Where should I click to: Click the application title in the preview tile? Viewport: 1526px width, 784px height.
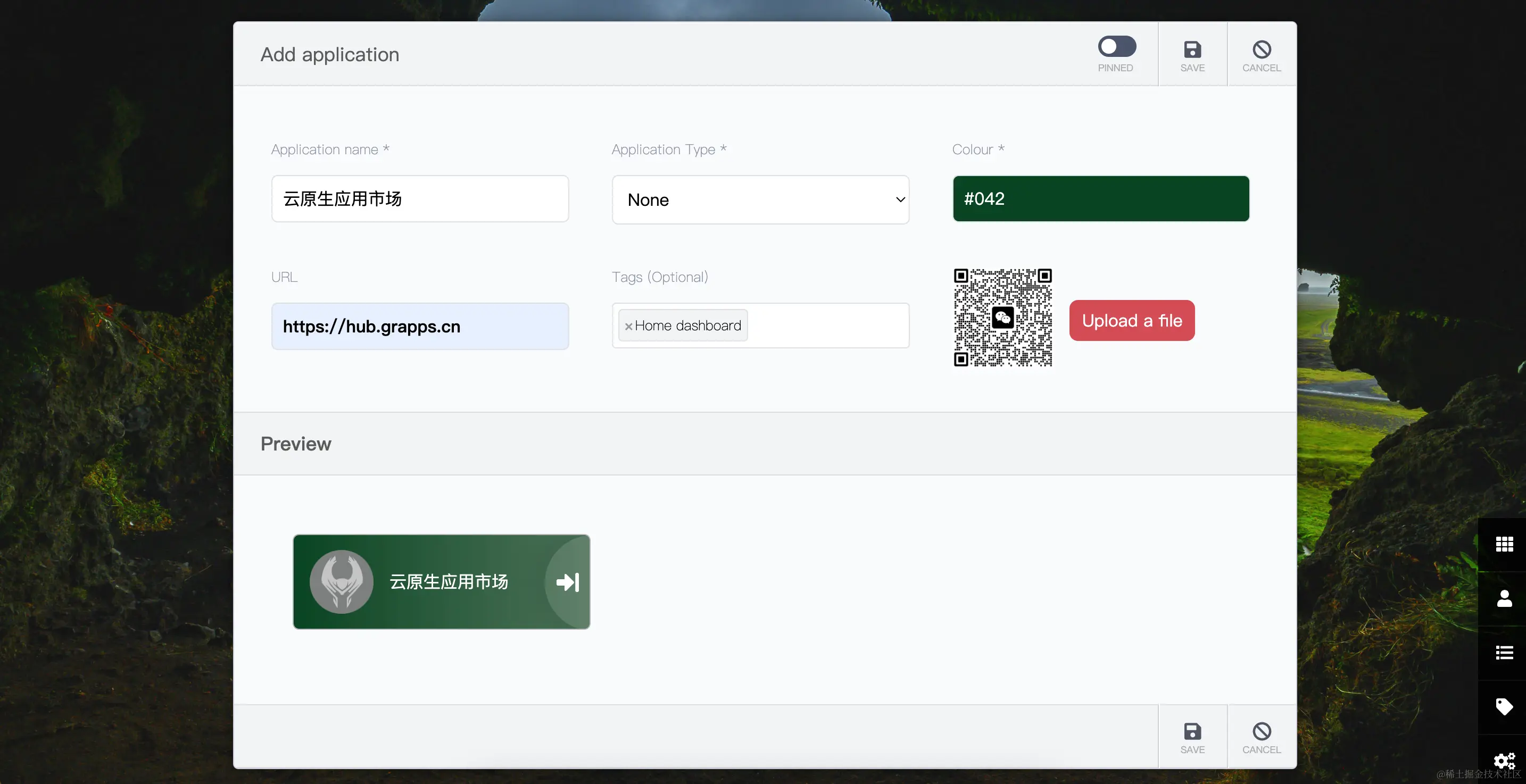pyautogui.click(x=449, y=582)
